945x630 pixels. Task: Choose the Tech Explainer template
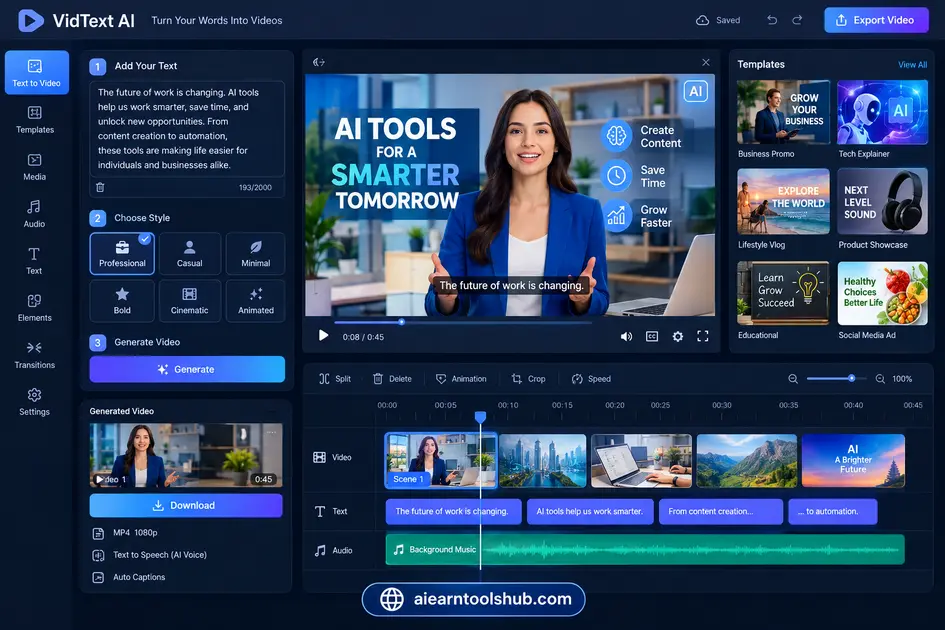point(882,112)
